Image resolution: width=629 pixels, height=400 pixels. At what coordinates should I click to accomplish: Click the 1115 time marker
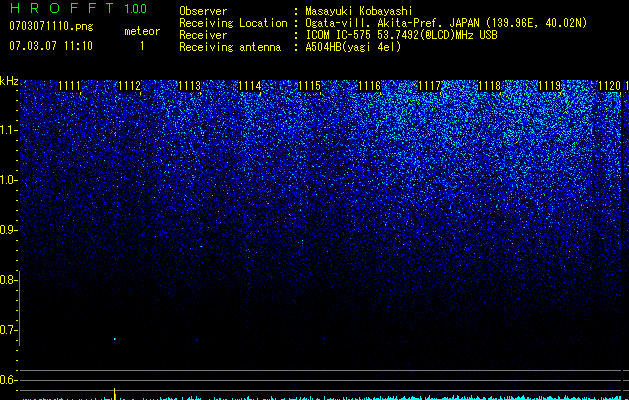point(310,86)
